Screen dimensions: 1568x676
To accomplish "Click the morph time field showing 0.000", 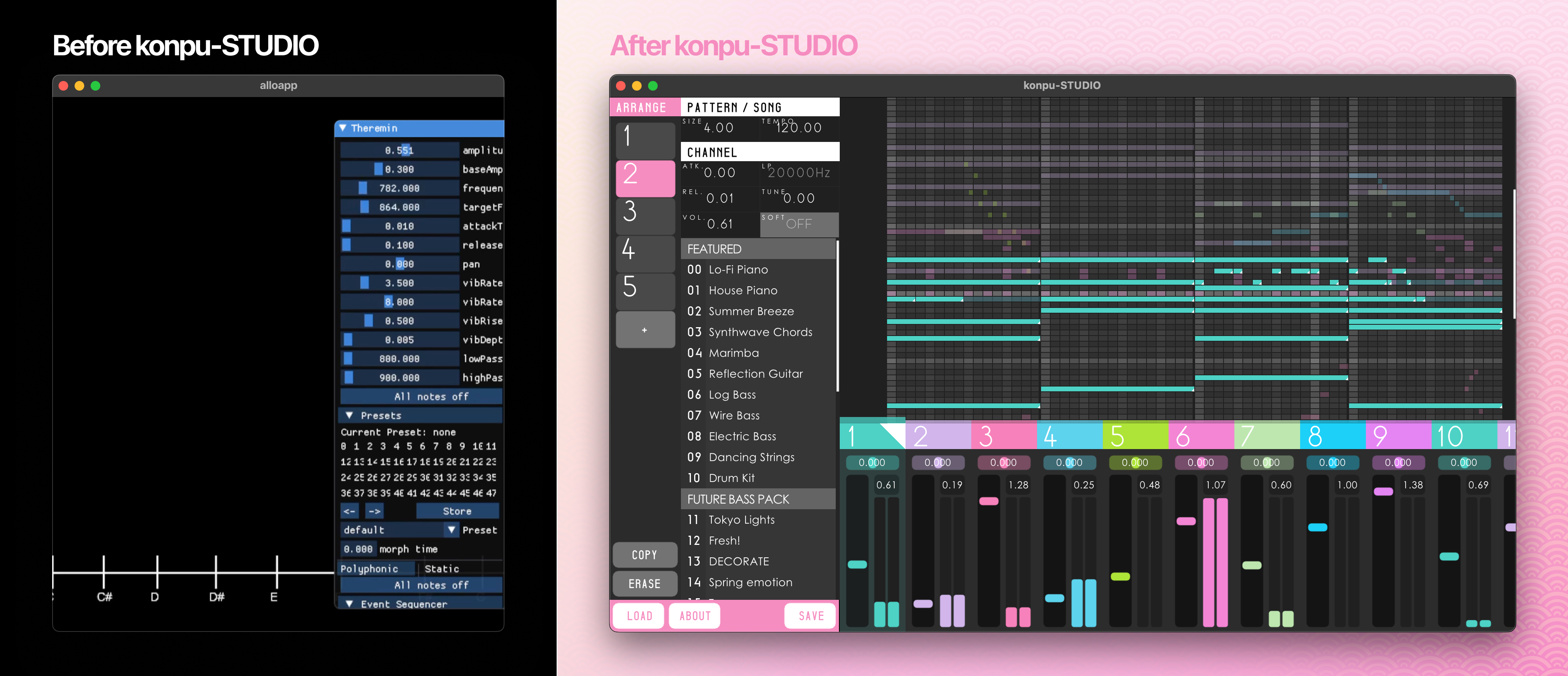I will click(x=358, y=549).
